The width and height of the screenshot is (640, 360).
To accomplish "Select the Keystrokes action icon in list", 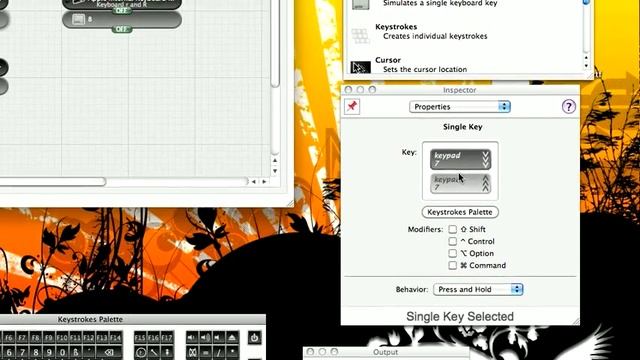I will (360, 36).
